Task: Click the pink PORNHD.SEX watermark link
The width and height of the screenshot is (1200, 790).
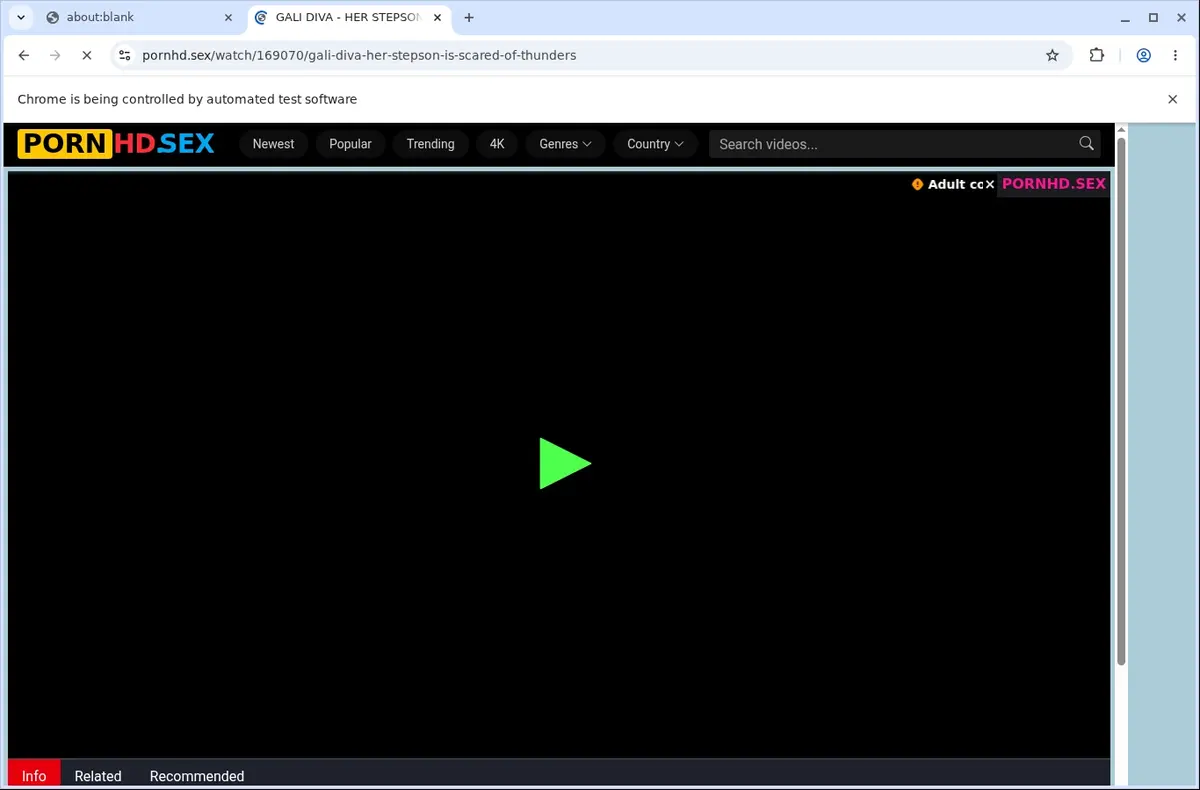Action: [x=1054, y=184]
